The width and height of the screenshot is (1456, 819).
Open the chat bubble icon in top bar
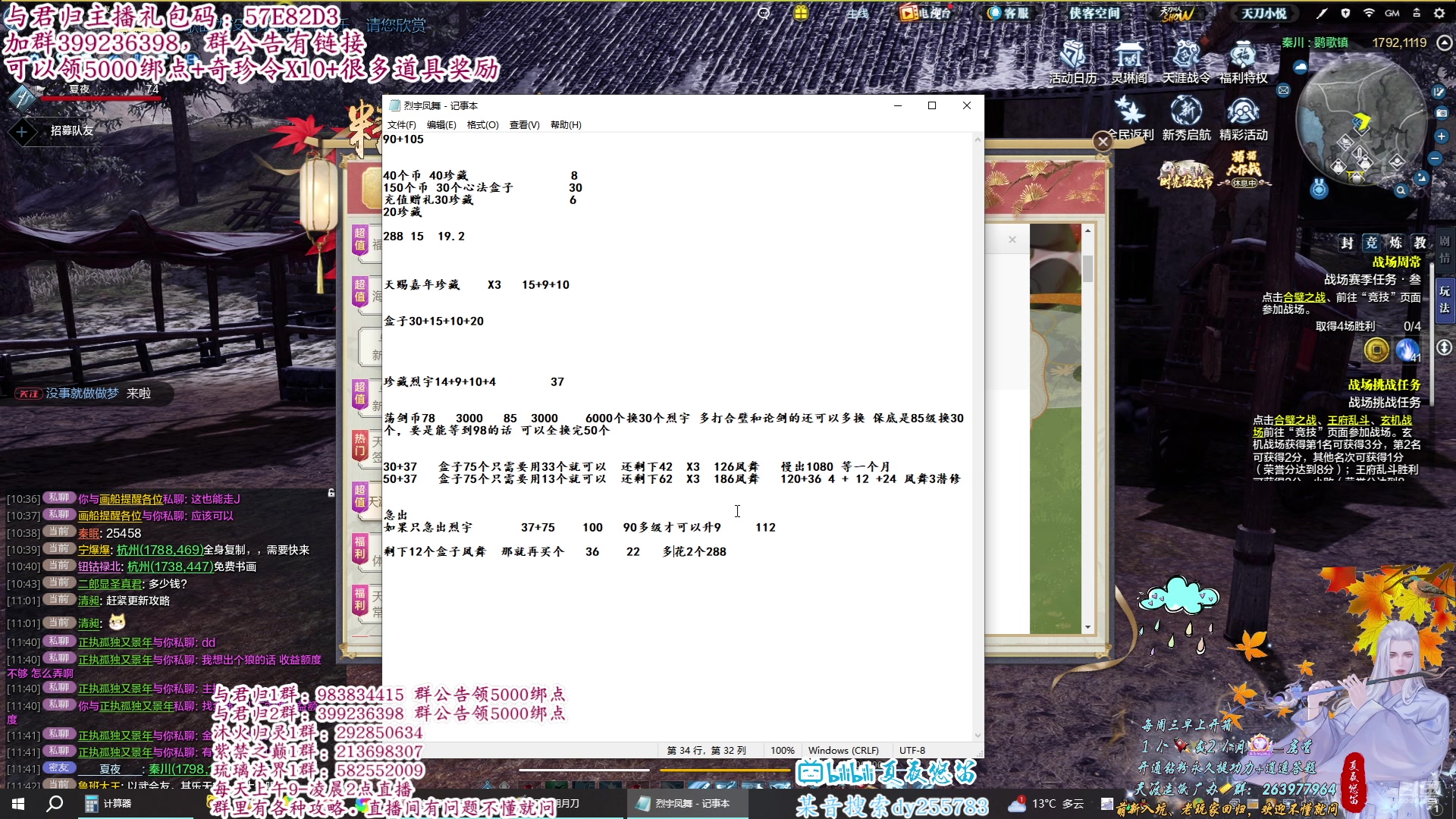click(764, 14)
